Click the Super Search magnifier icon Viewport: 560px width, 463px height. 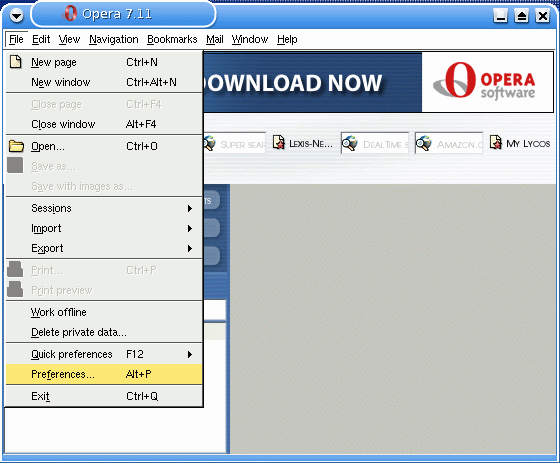209,143
